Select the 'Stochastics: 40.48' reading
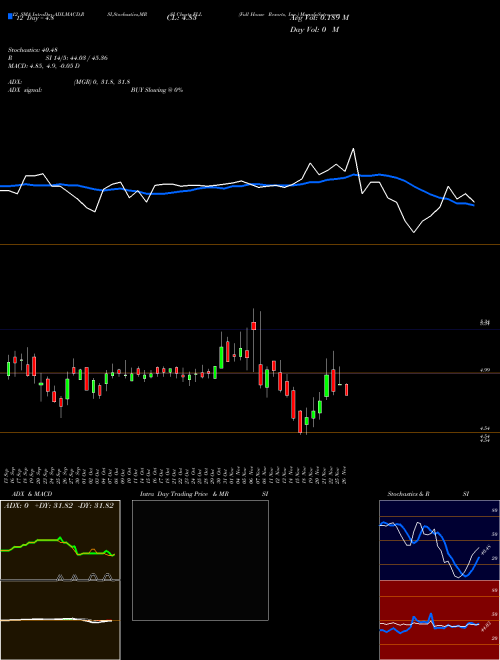Image resolution: width=500 pixels, height=660 pixels. pos(33,50)
